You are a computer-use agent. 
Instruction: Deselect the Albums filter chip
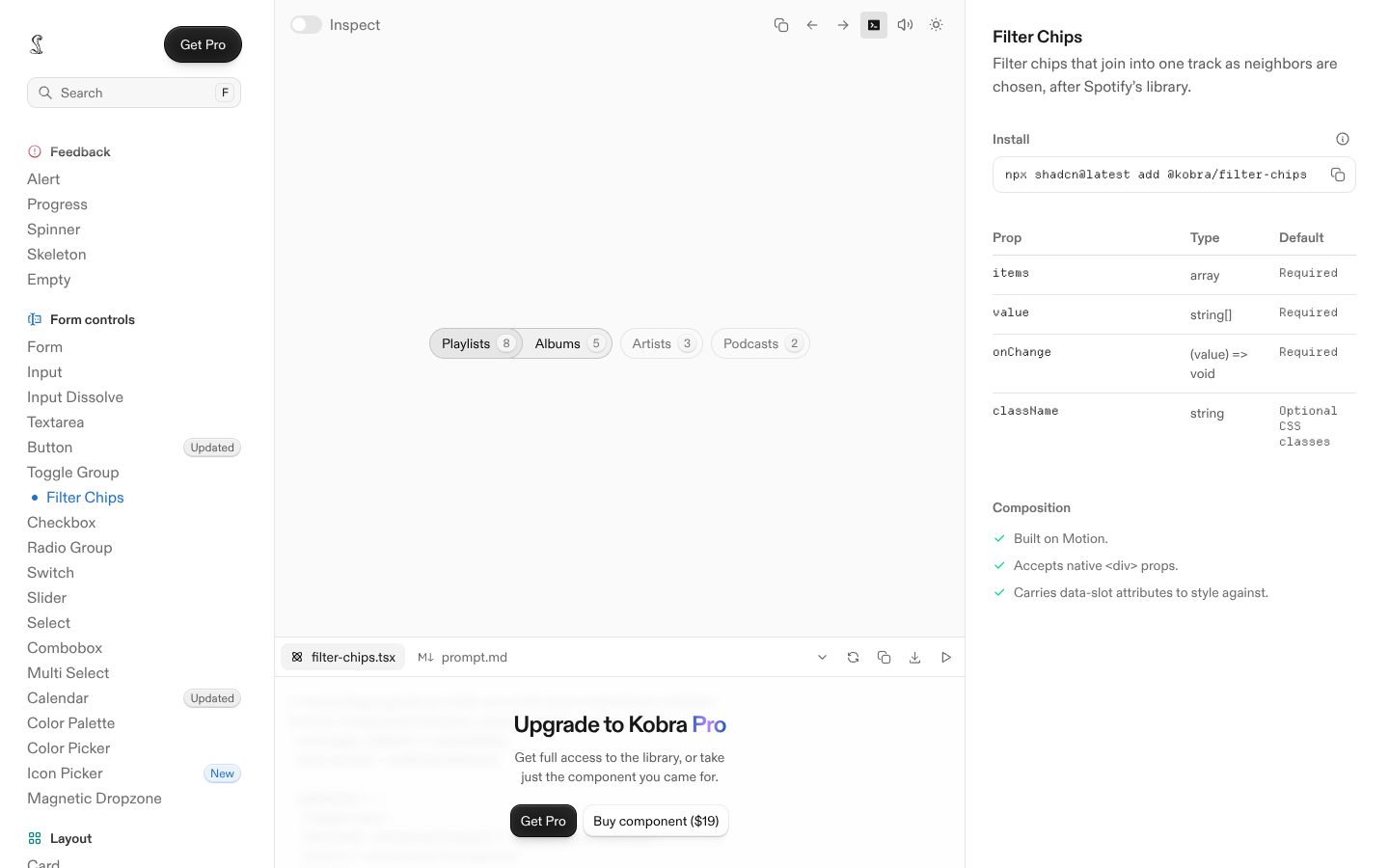click(x=568, y=343)
